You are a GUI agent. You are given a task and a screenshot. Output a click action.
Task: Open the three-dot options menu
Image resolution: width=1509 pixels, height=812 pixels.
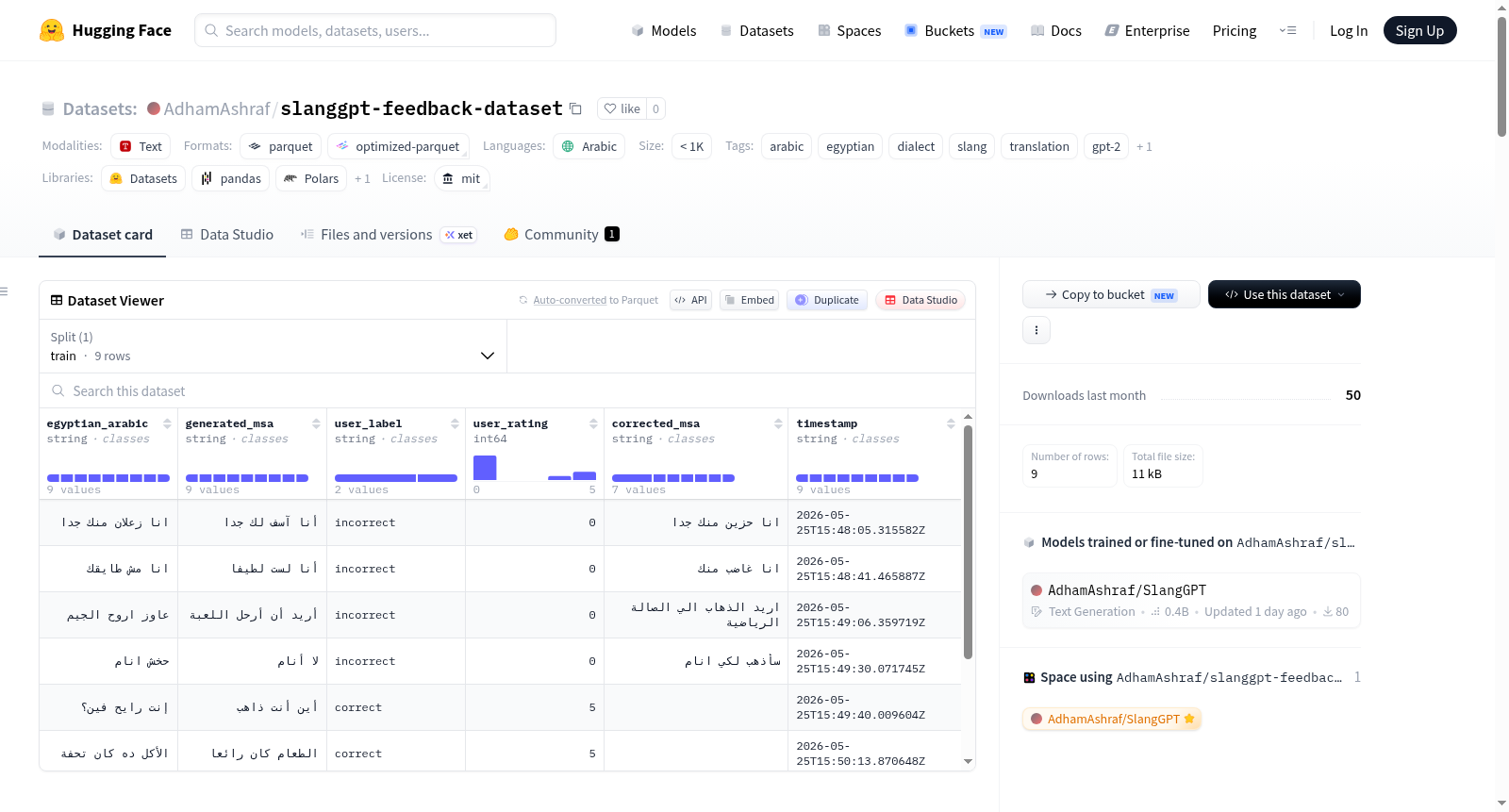[1036, 330]
